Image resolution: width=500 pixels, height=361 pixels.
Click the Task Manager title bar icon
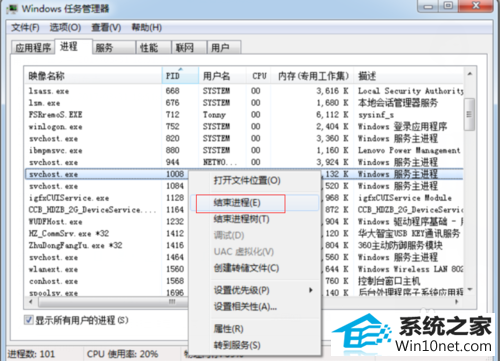tap(12, 9)
